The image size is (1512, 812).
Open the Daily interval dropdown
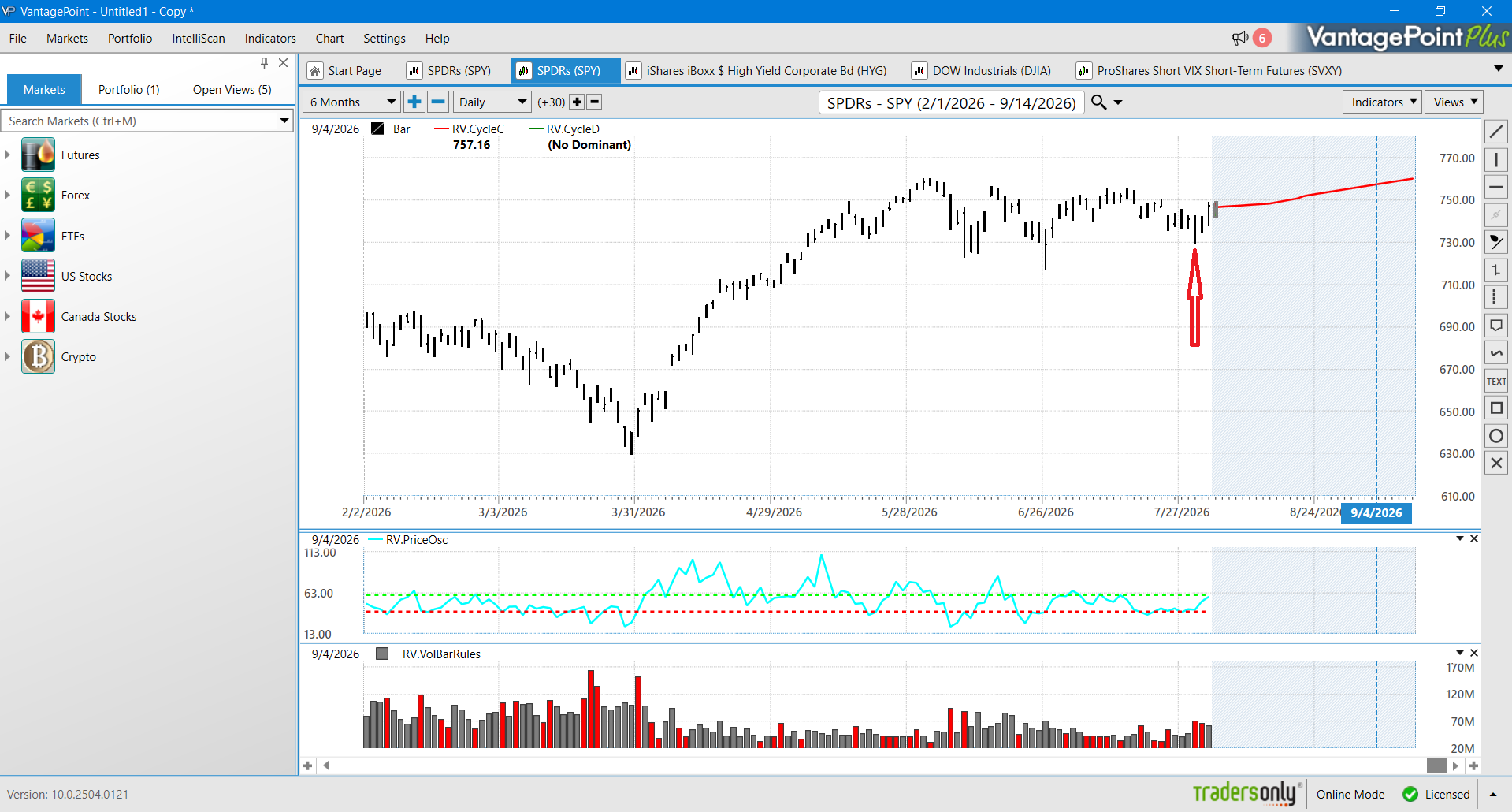[492, 102]
